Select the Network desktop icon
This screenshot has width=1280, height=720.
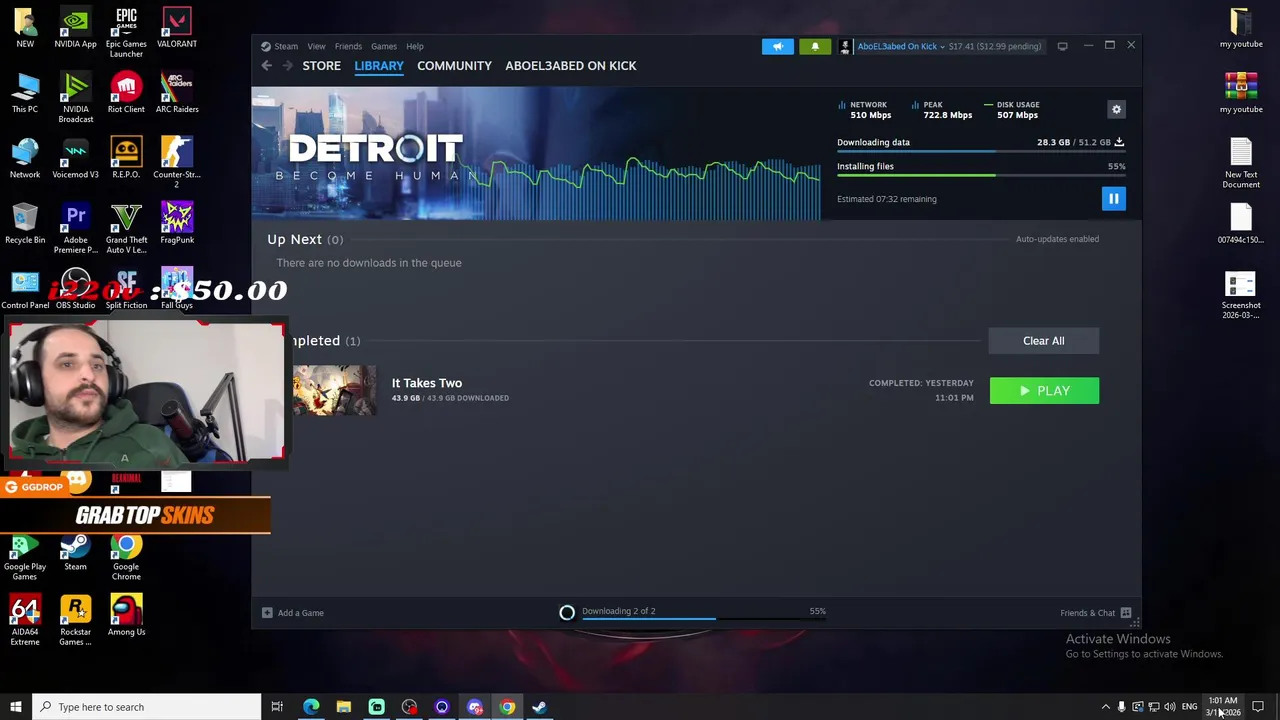[25, 159]
